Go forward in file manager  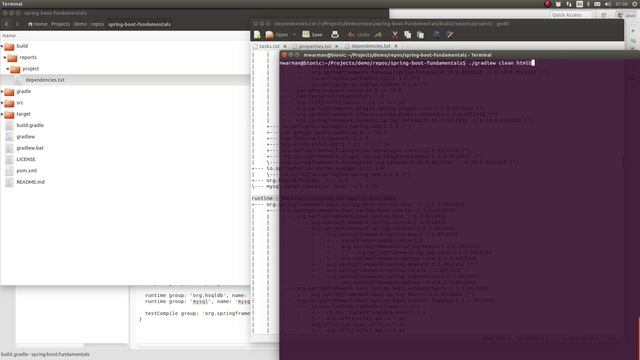pos(17,24)
